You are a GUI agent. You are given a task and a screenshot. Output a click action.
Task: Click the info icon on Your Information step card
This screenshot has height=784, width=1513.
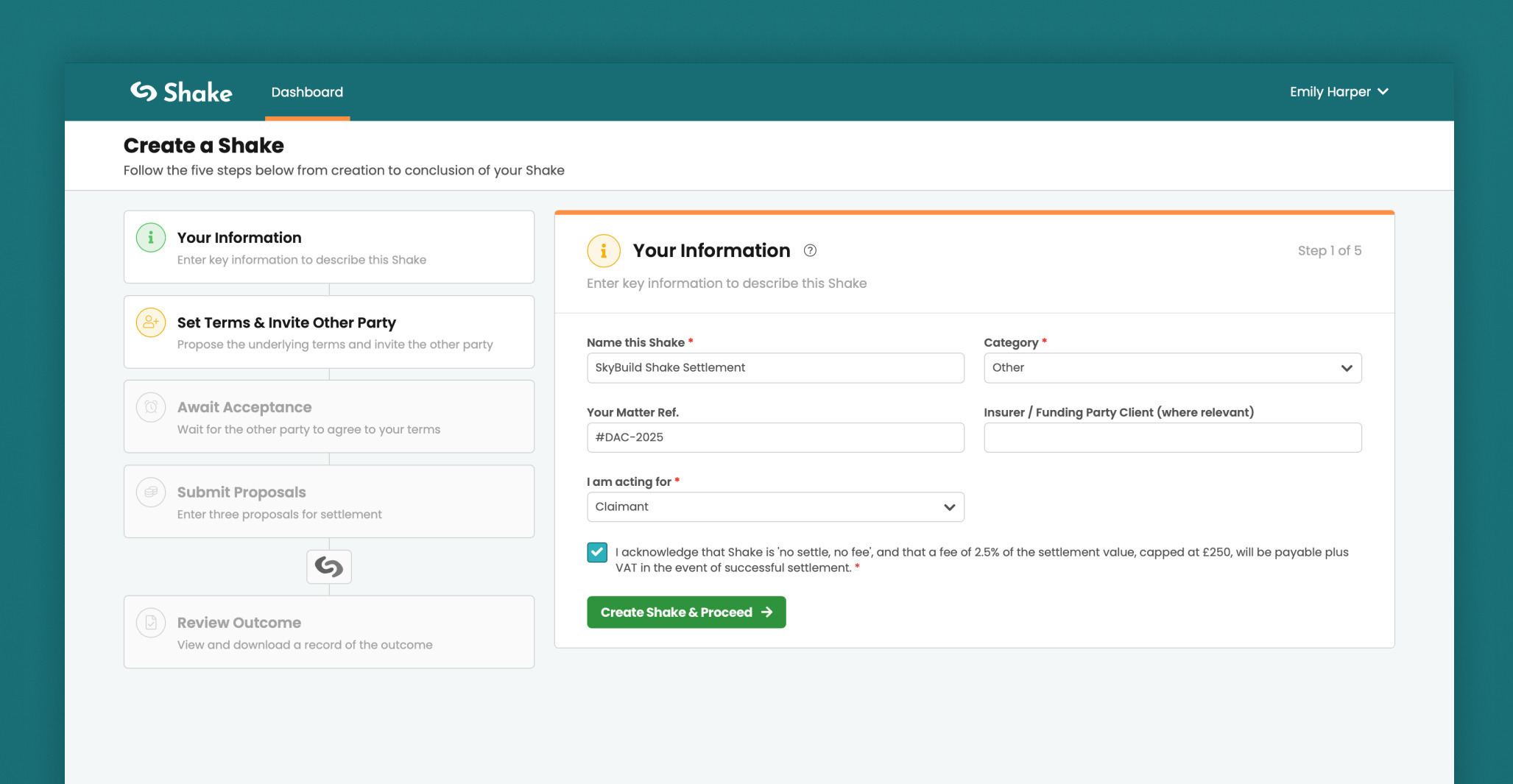[x=150, y=237]
